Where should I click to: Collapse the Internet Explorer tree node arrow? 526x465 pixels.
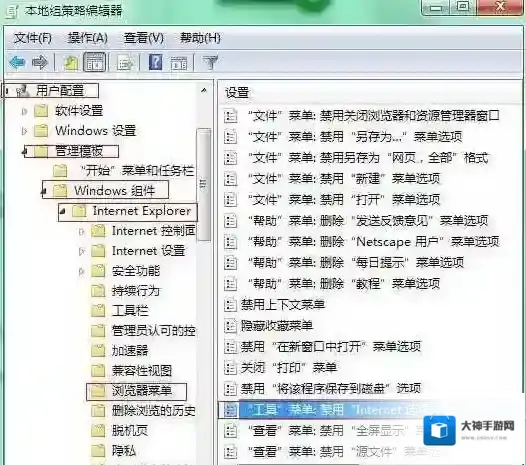(x=63, y=212)
